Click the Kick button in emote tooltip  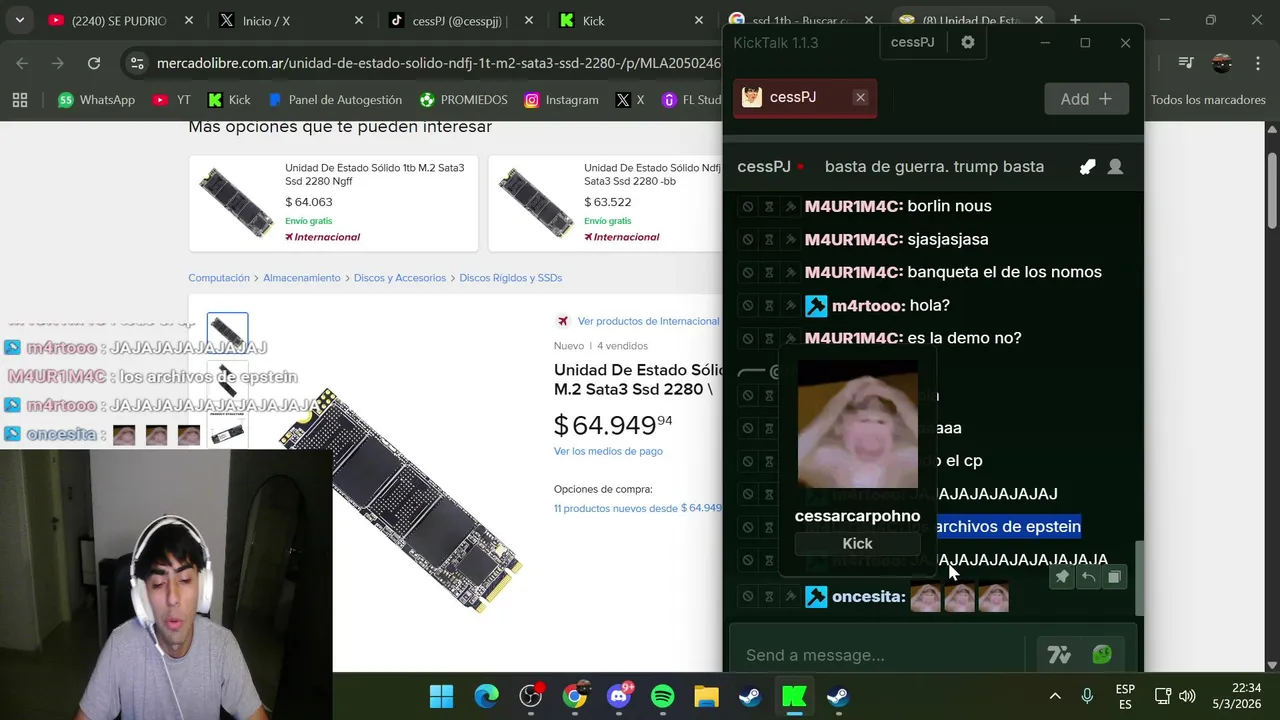[857, 544]
